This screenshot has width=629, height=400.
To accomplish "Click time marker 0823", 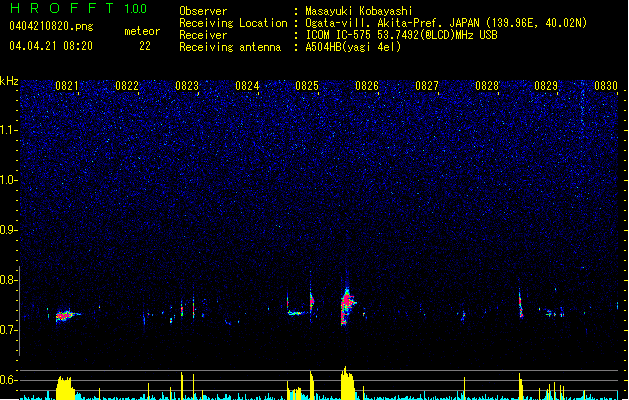I will click(x=187, y=86).
